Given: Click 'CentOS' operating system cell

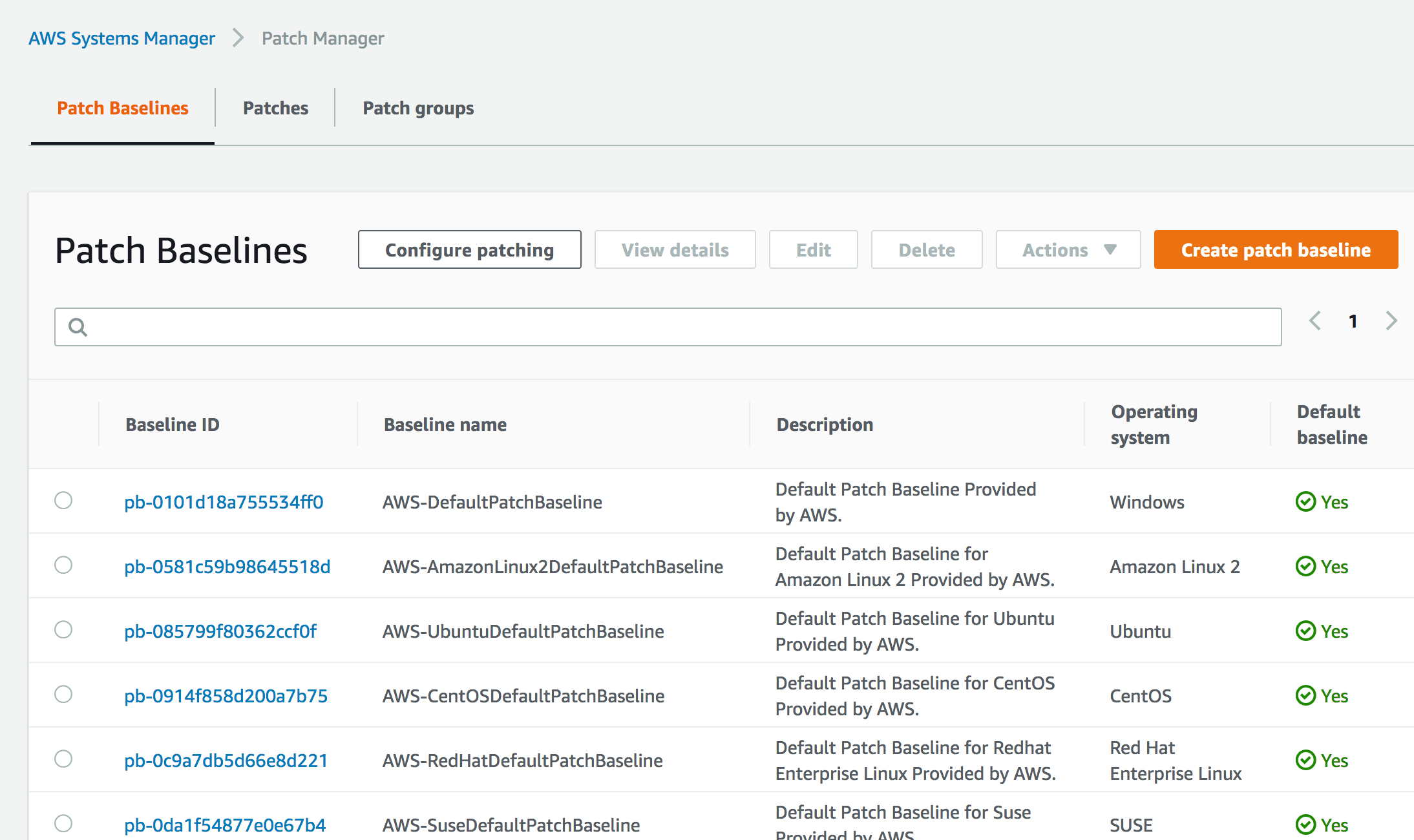Looking at the screenshot, I should (1141, 696).
